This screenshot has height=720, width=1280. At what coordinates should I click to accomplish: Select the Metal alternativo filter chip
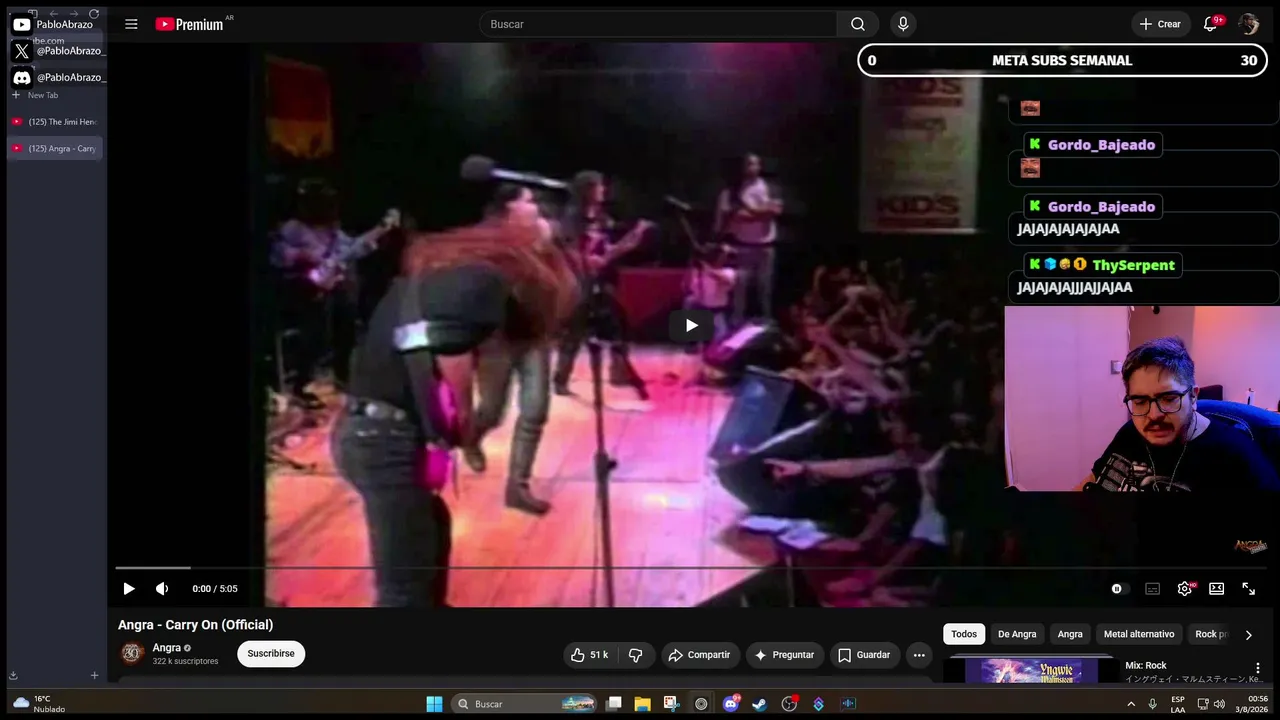click(1139, 634)
